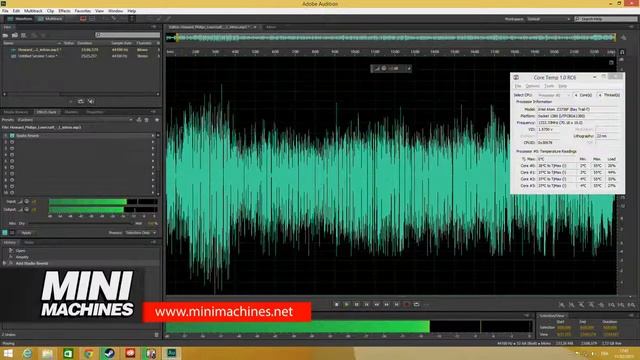Open the File menu in Audition
Screen dimensions: 640x360
[x=5, y=11]
